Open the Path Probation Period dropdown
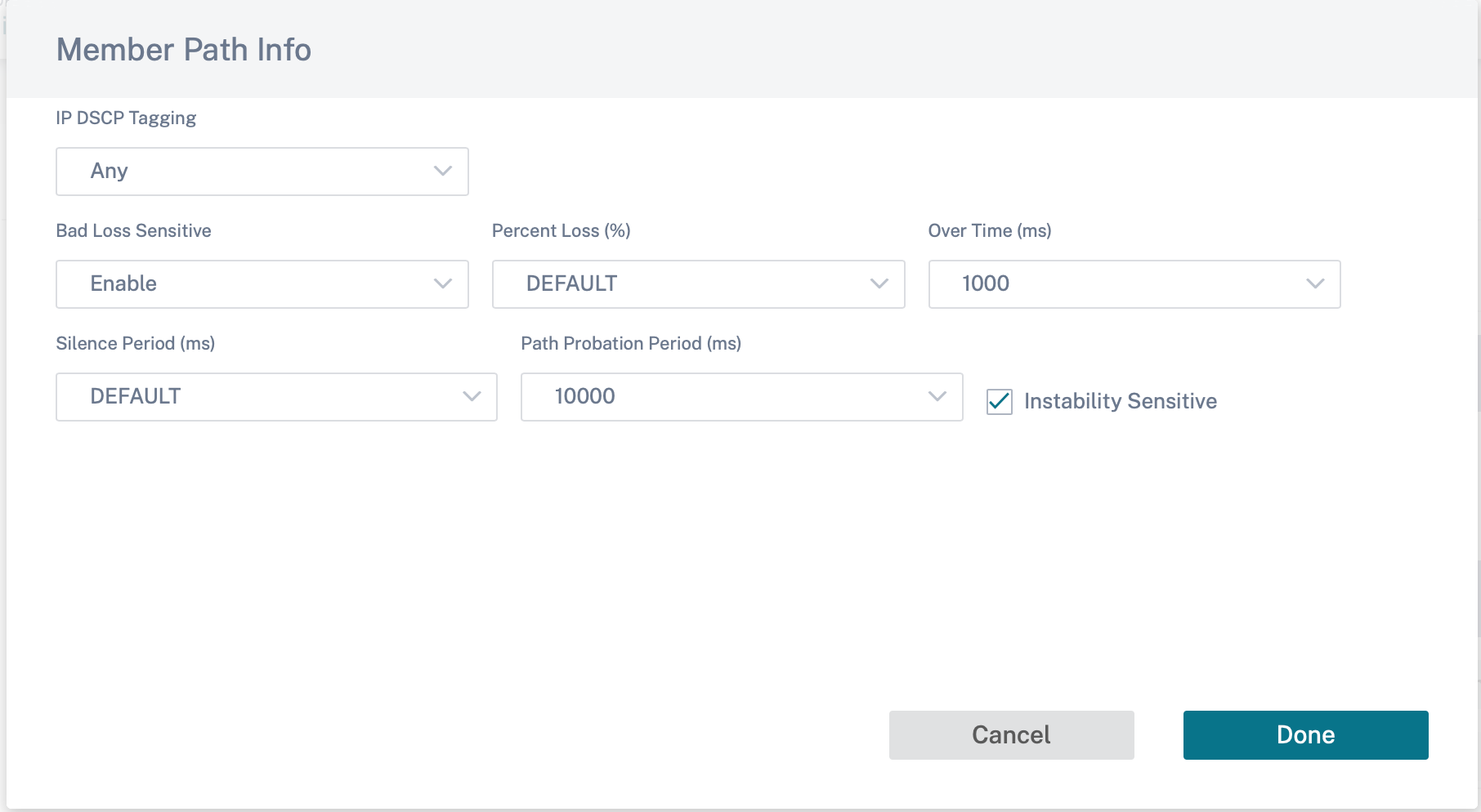Viewport: 1481px width, 812px height. point(741,397)
